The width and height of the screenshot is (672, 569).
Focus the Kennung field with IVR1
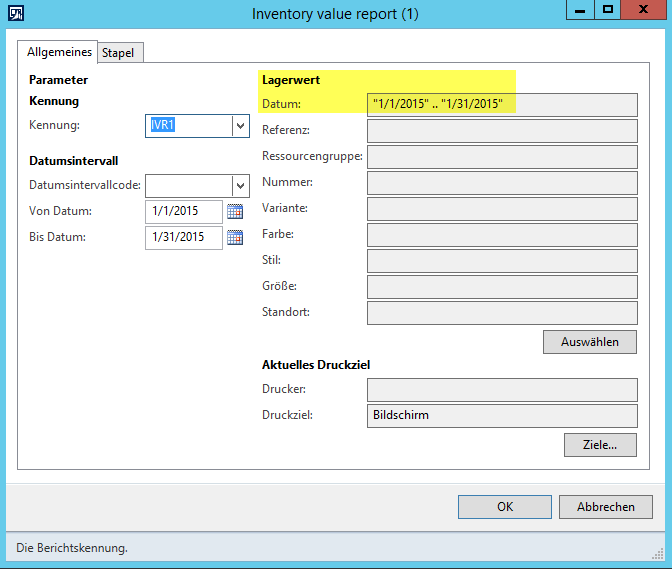coord(188,126)
